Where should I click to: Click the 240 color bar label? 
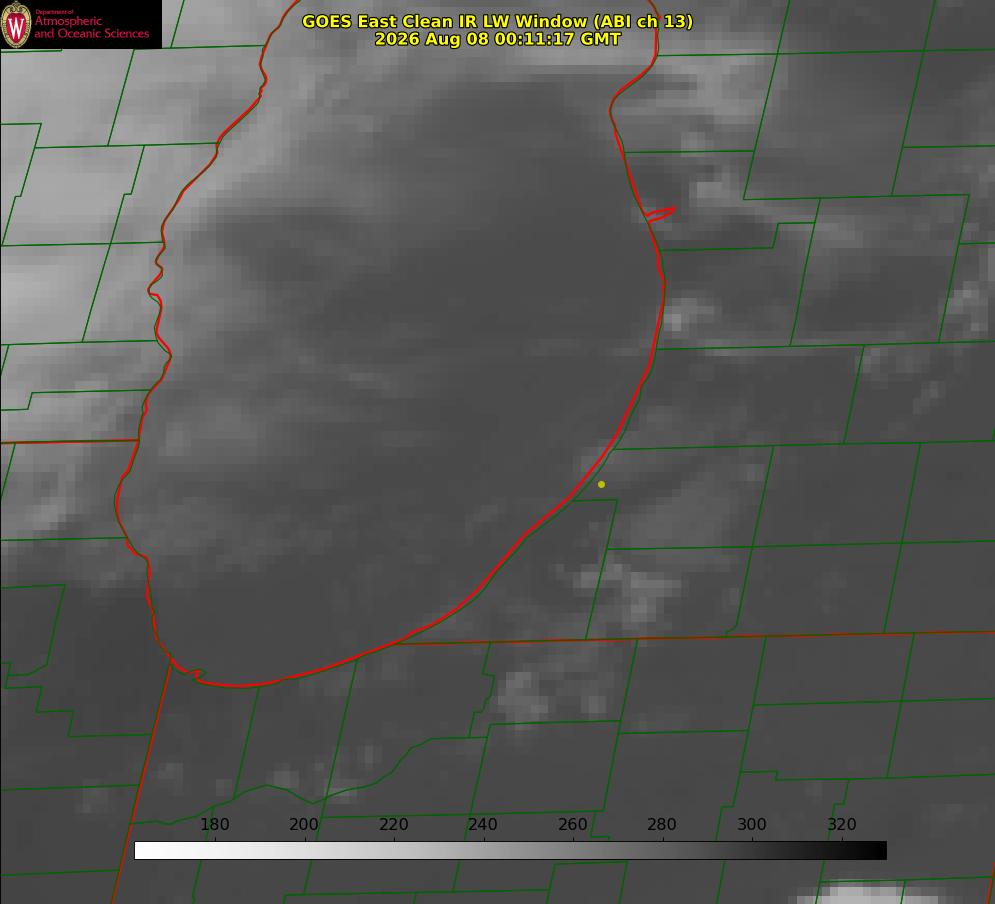(483, 824)
